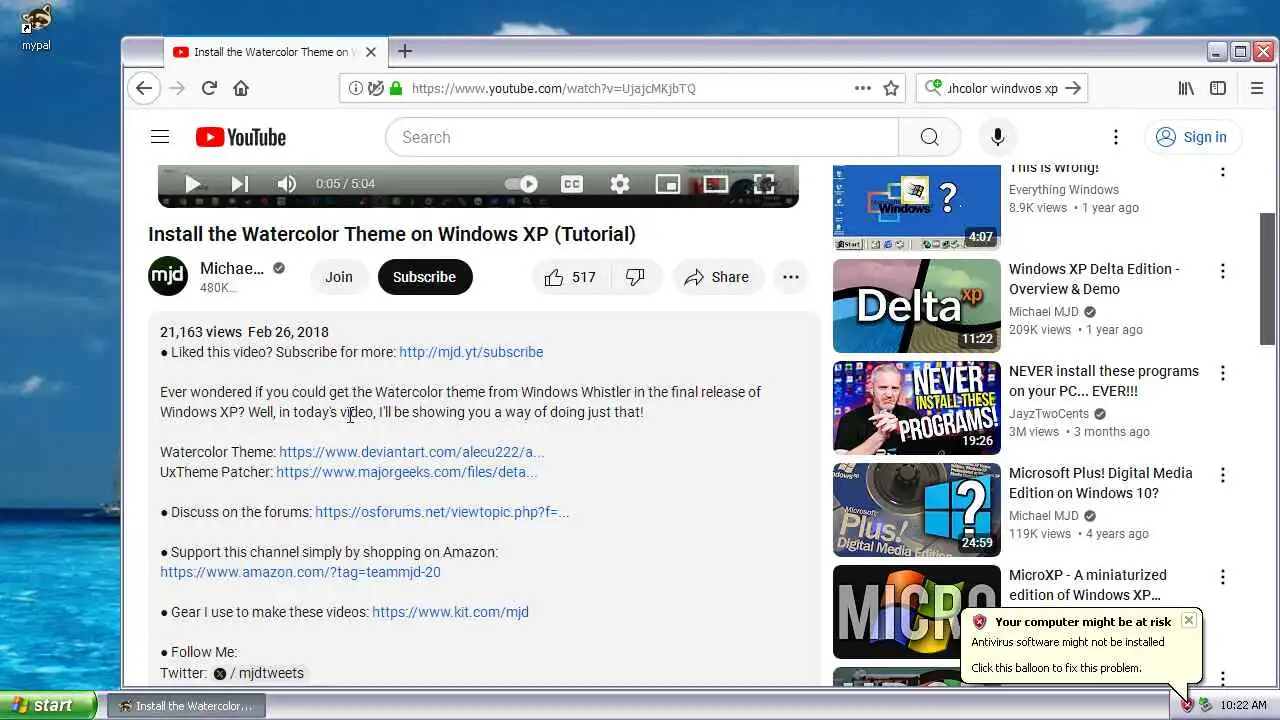
Task: Switch to miniplayer
Action: 668,184
